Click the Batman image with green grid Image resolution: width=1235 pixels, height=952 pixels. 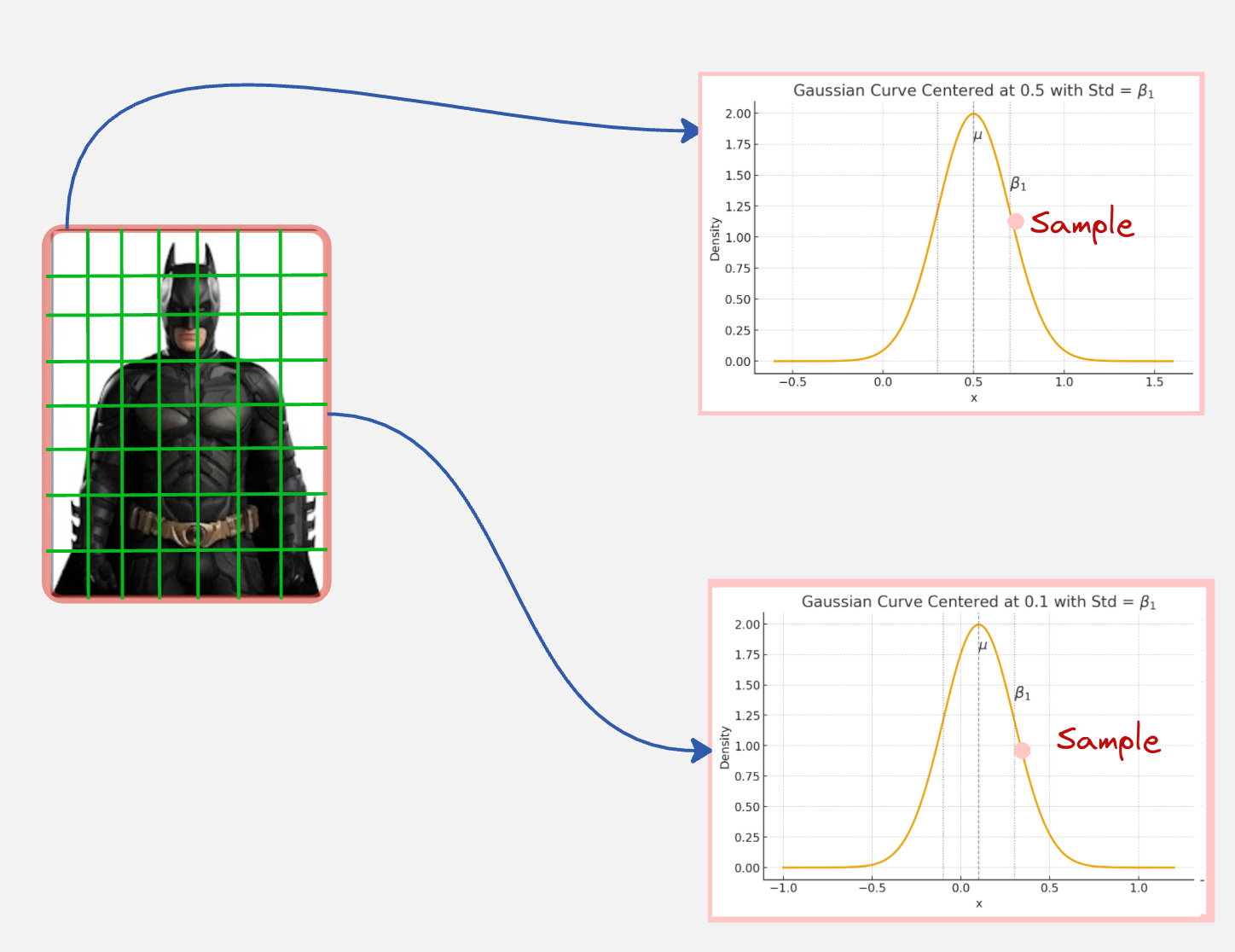[187, 415]
